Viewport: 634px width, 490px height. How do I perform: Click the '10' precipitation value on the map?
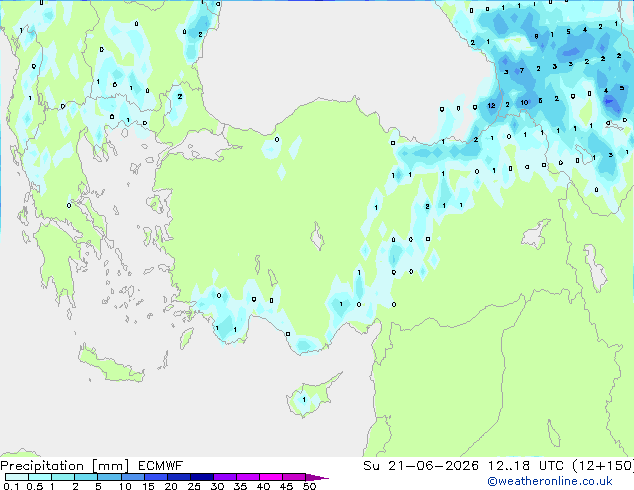point(524,103)
